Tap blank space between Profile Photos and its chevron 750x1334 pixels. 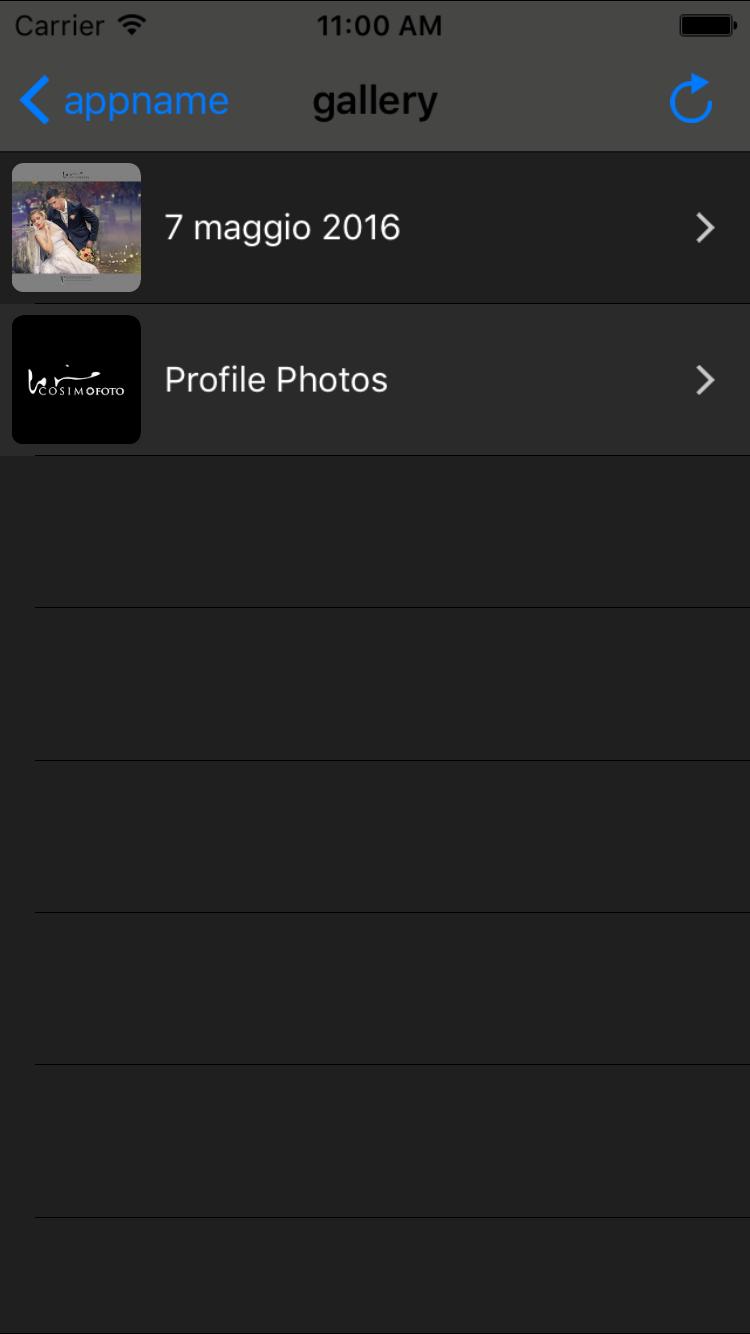tap(541, 380)
